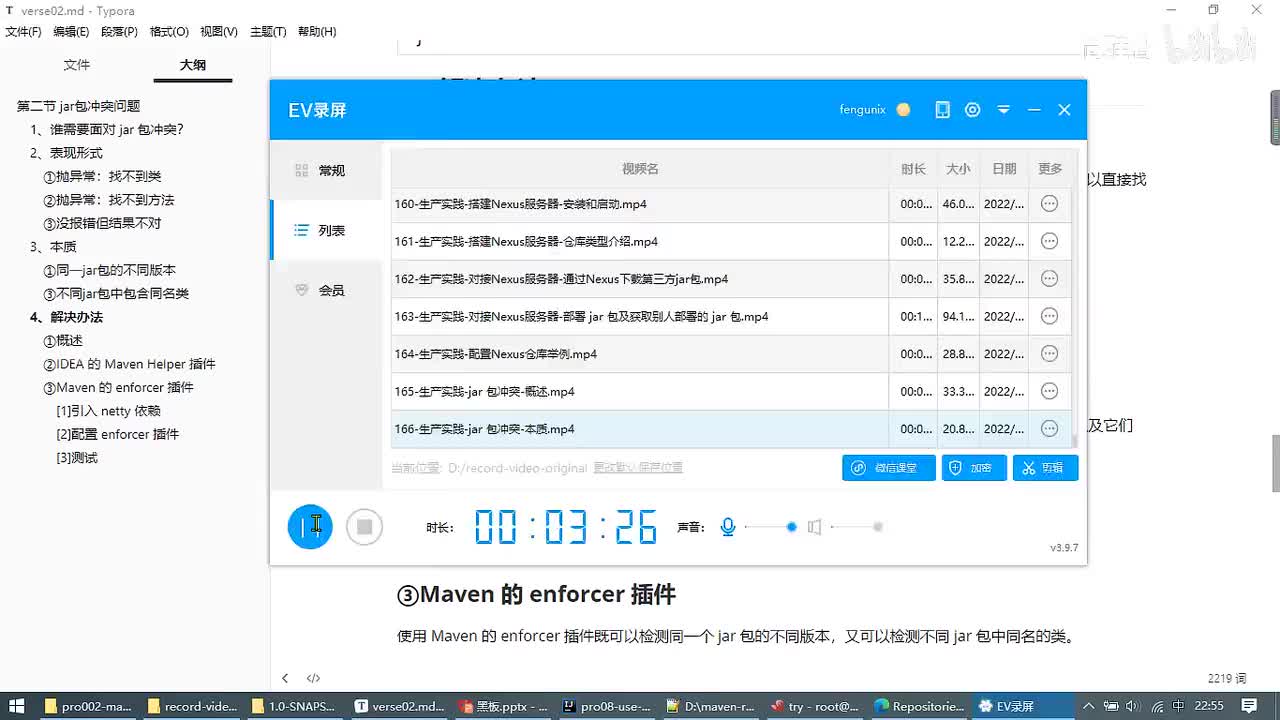Switch to the 大纲 sidebar tab in Typora

[193, 65]
